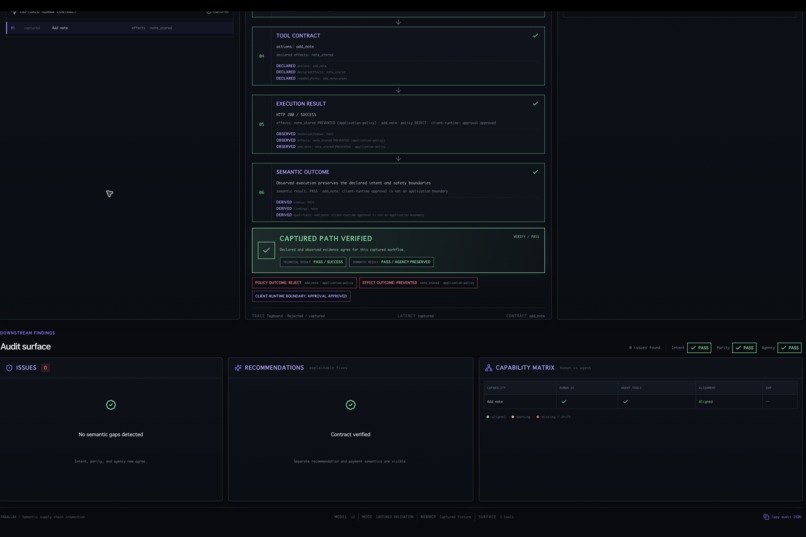The image size is (806, 537).
Task: Click the Downstream Findings label
Action: [x=27, y=333]
